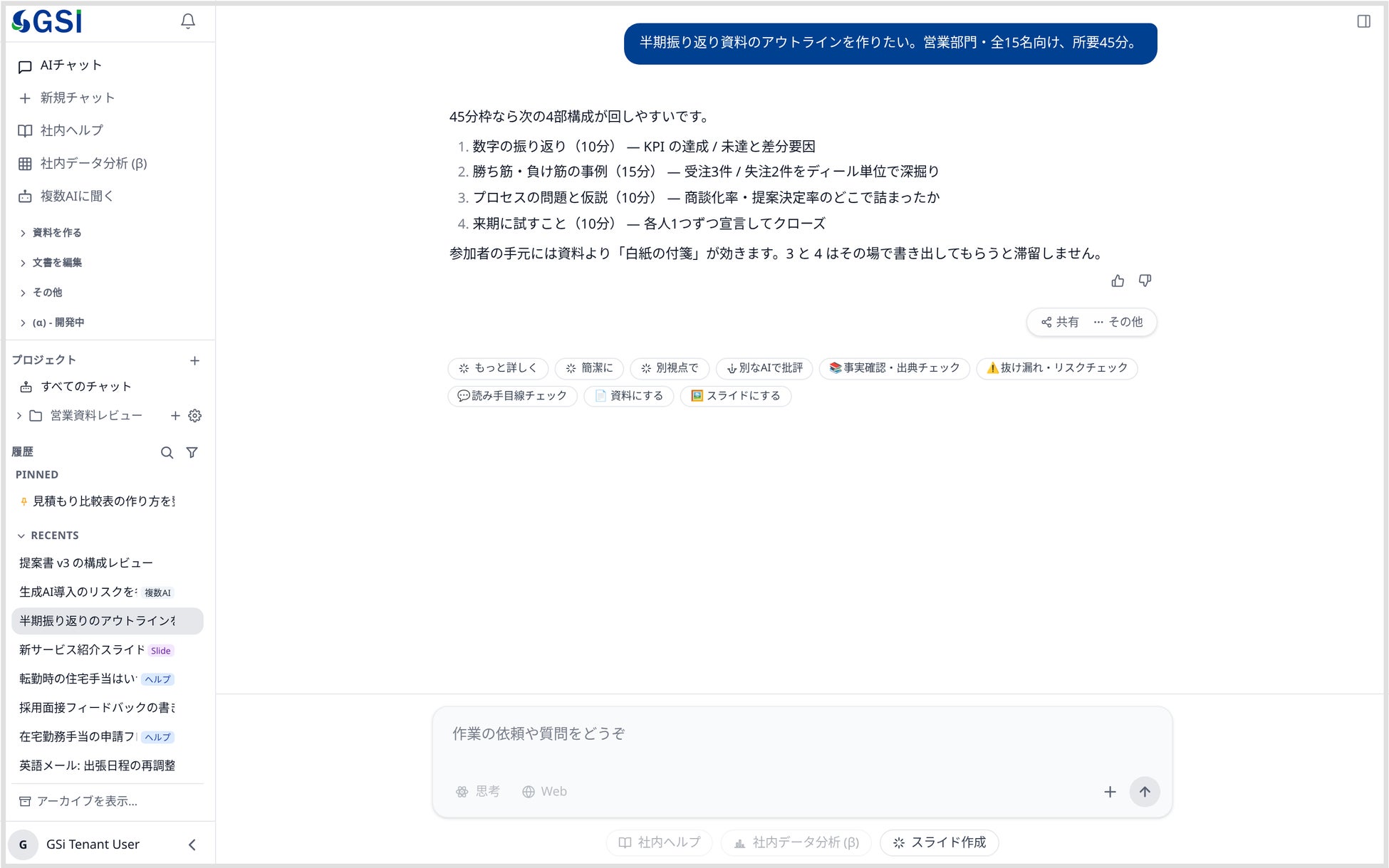The height and width of the screenshot is (868, 1389).
Task: Open chat 採用面接フィードバックの書き方
Action: click(x=108, y=708)
